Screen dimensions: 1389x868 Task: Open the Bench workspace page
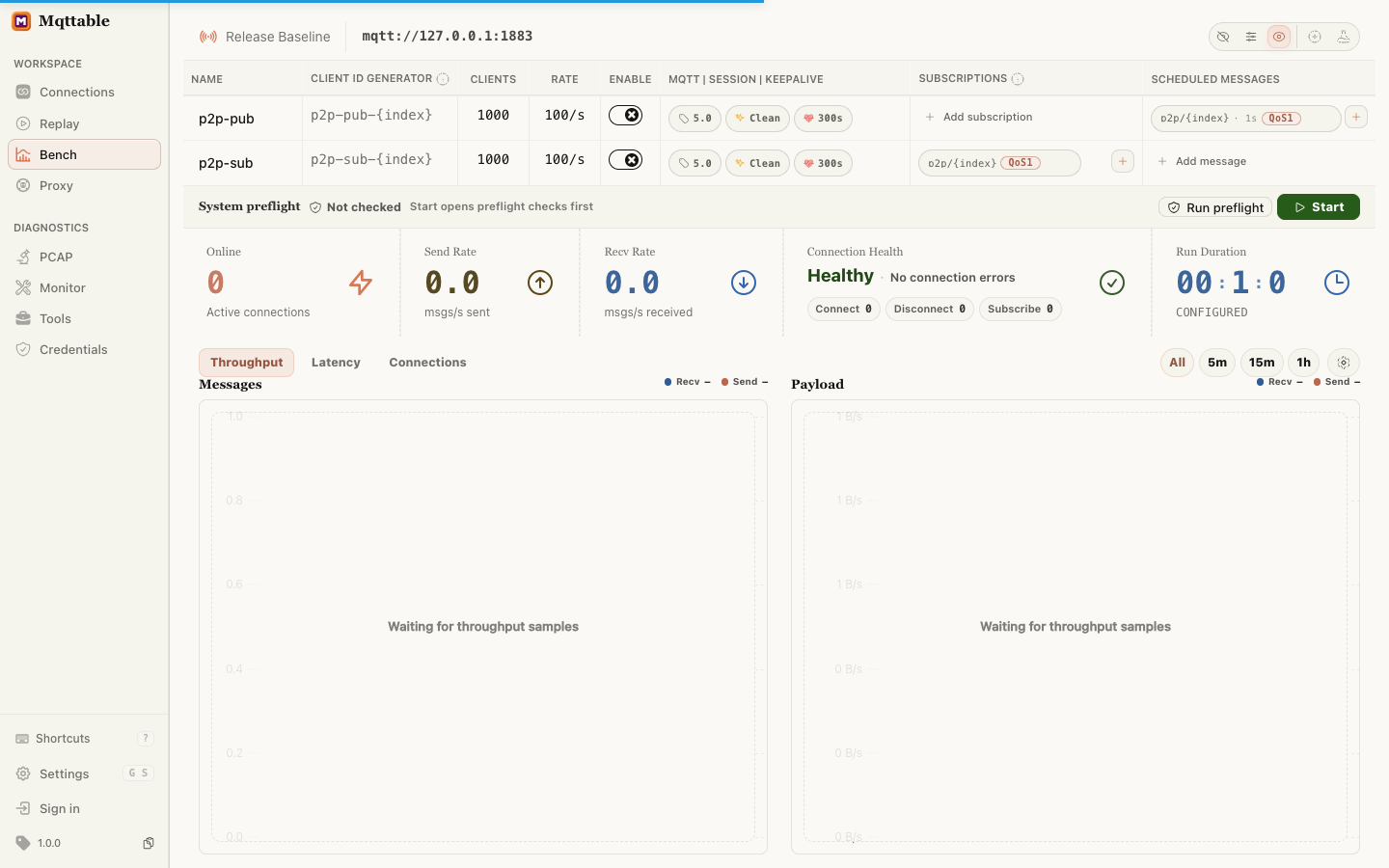point(84,154)
